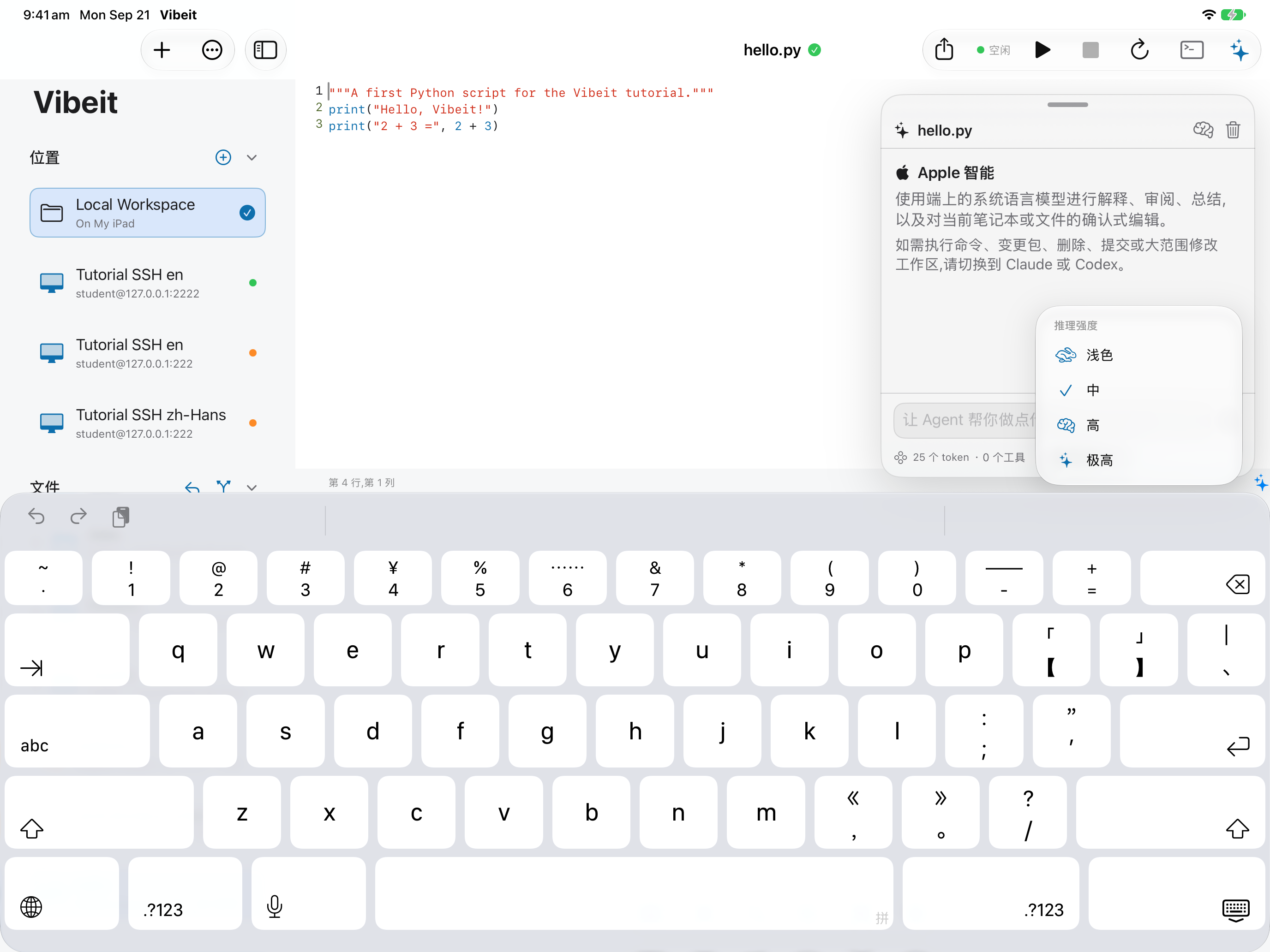Restart using the circular arrow icon
This screenshot has height=952, width=1270.
pos(1140,50)
